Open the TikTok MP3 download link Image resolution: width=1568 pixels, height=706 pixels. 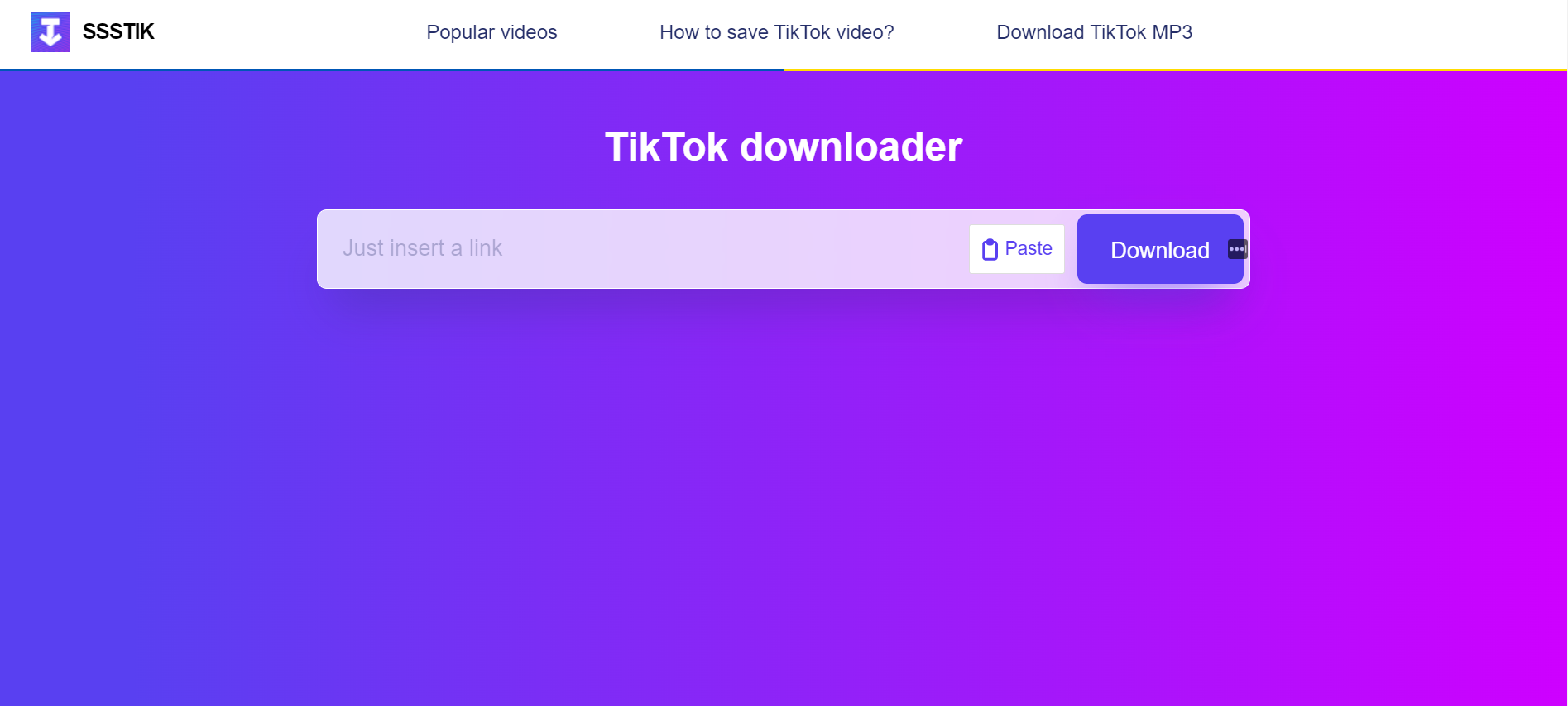1094,32
